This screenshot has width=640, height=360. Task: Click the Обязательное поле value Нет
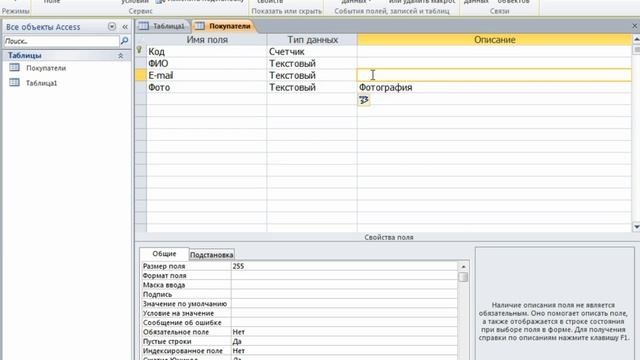tap(344, 332)
